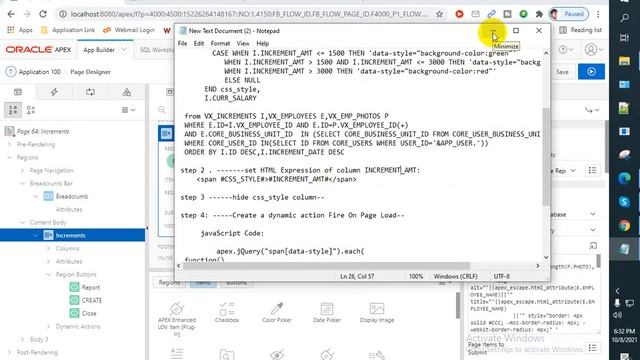This screenshot has width=640, height=360.
Task: Select Close button in tree
Action: click(x=89, y=313)
